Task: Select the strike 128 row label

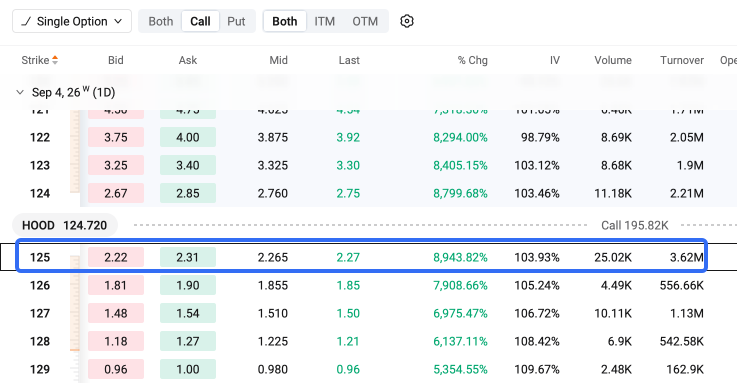Action: pyautogui.click(x=40, y=341)
